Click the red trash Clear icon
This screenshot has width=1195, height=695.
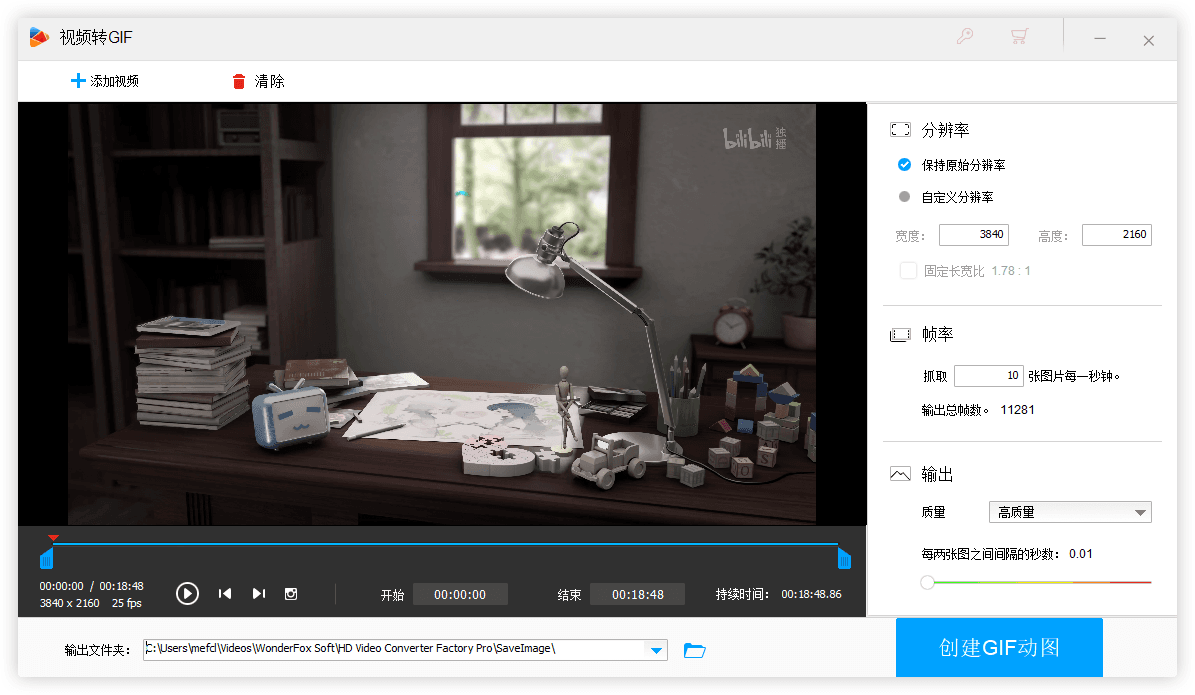click(x=239, y=82)
